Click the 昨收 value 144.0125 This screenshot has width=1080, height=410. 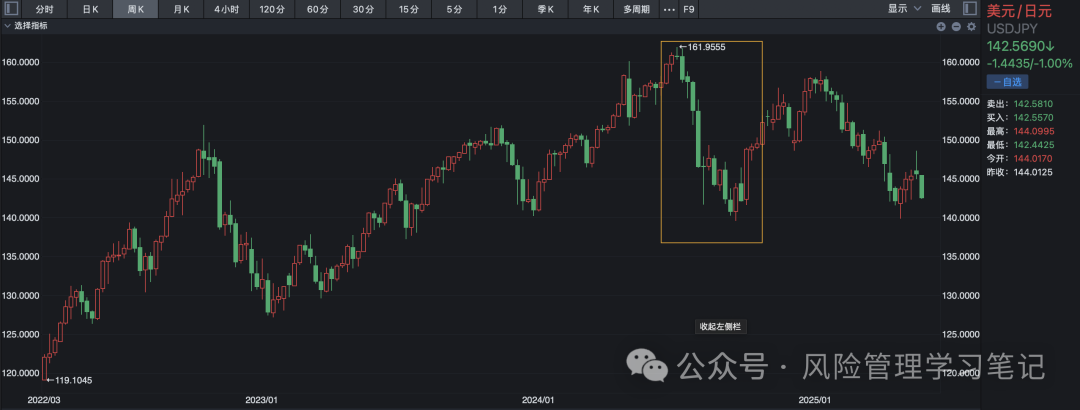1034,172
